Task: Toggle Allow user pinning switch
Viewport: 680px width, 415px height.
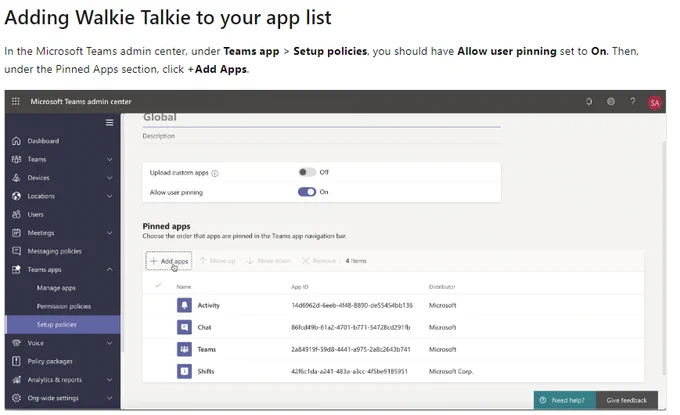Action: coord(307,192)
